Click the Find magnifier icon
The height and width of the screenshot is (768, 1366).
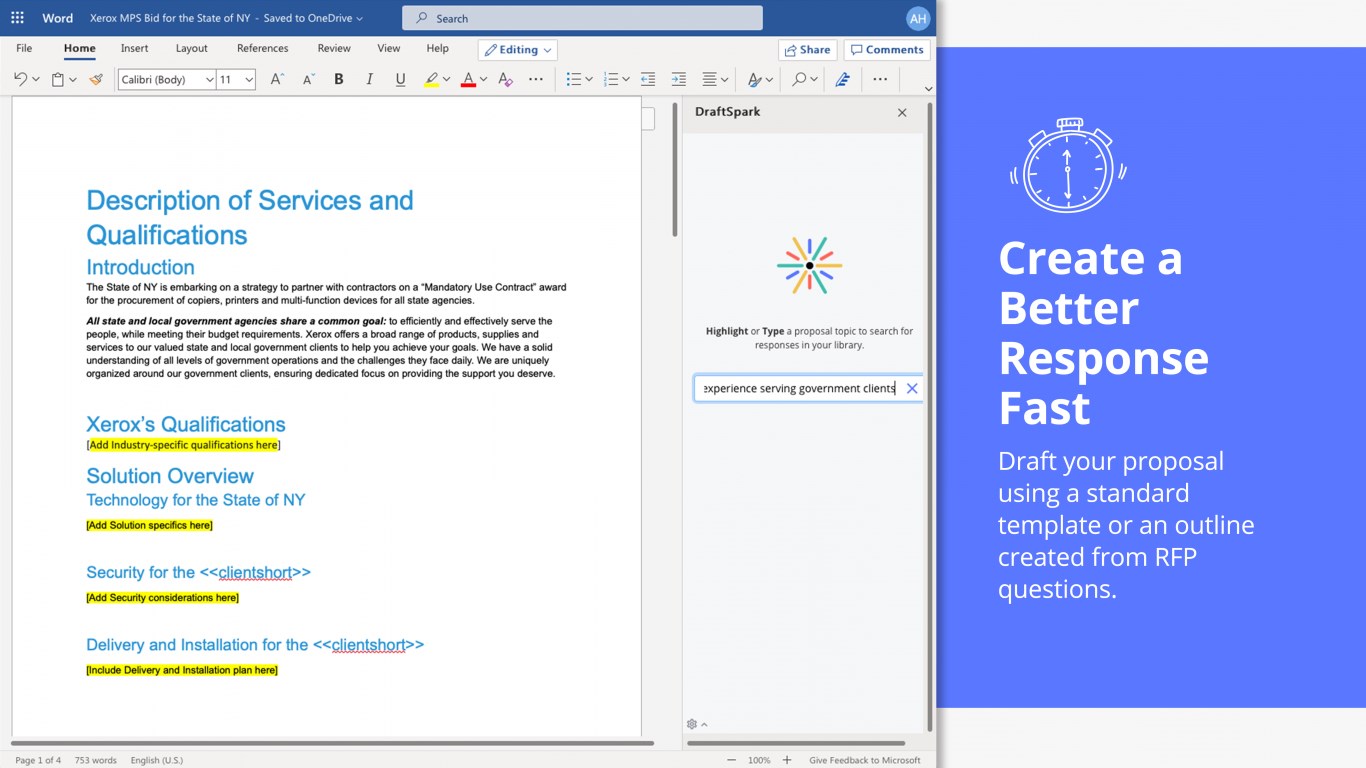tap(799, 79)
